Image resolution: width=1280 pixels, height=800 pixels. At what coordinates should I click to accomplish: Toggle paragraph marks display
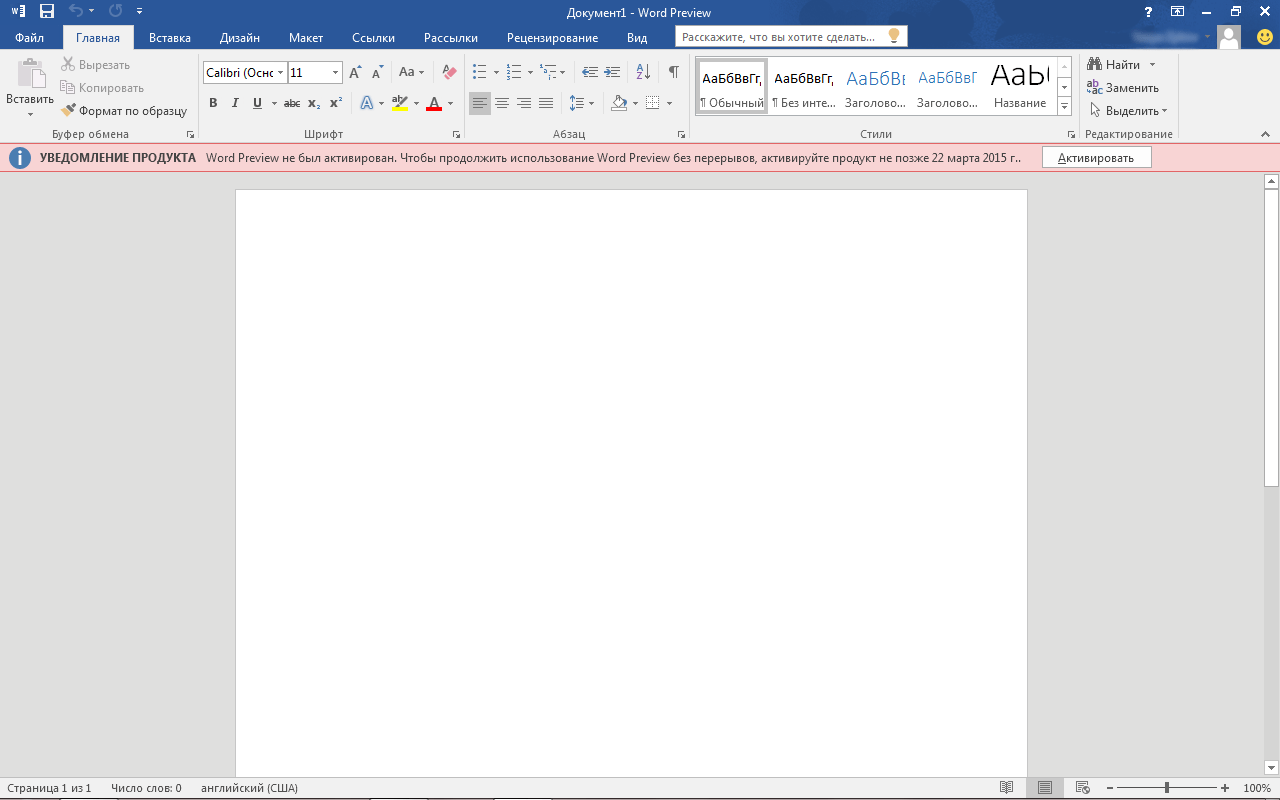point(674,72)
